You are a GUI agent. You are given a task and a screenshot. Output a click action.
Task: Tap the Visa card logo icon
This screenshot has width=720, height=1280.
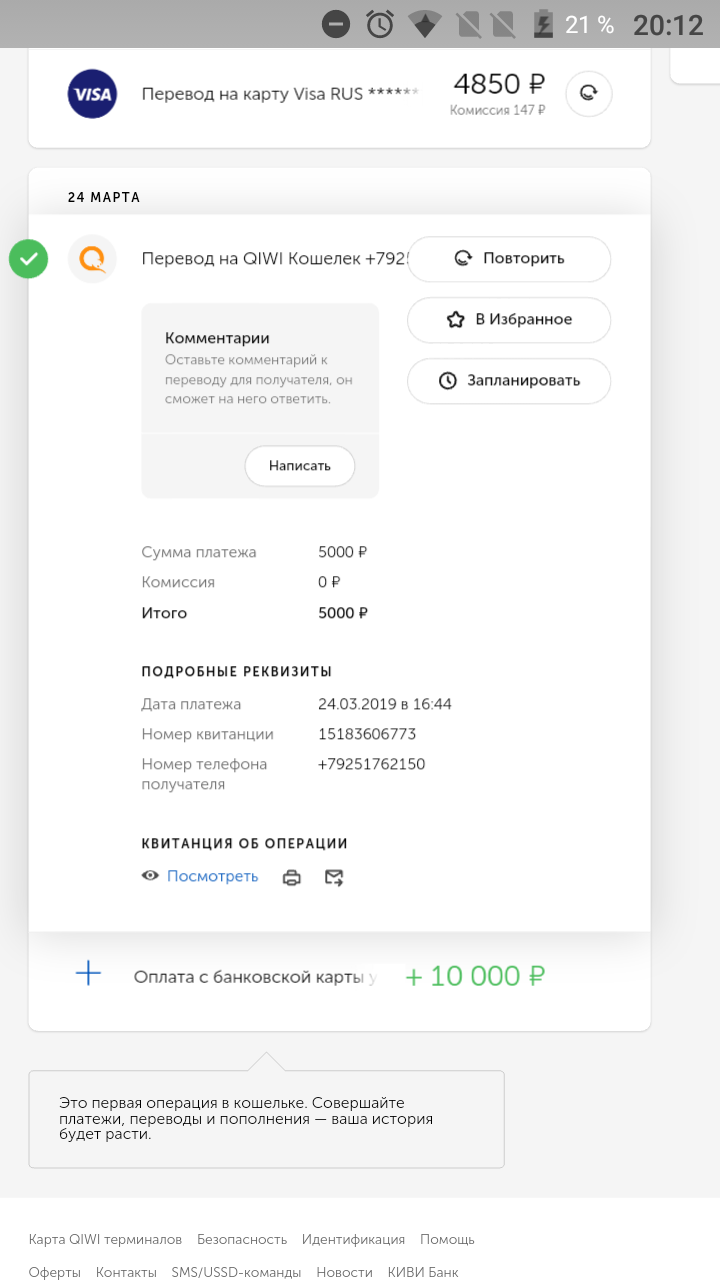(92, 95)
